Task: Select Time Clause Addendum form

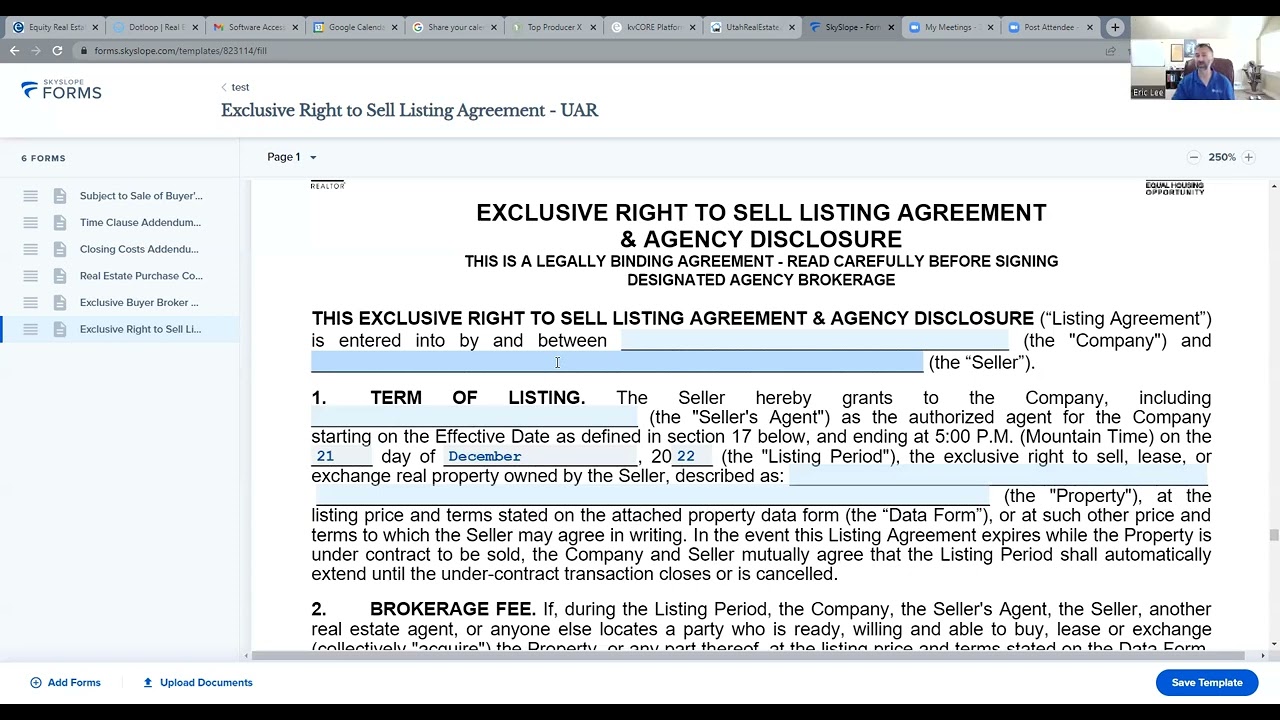Action: (140, 222)
